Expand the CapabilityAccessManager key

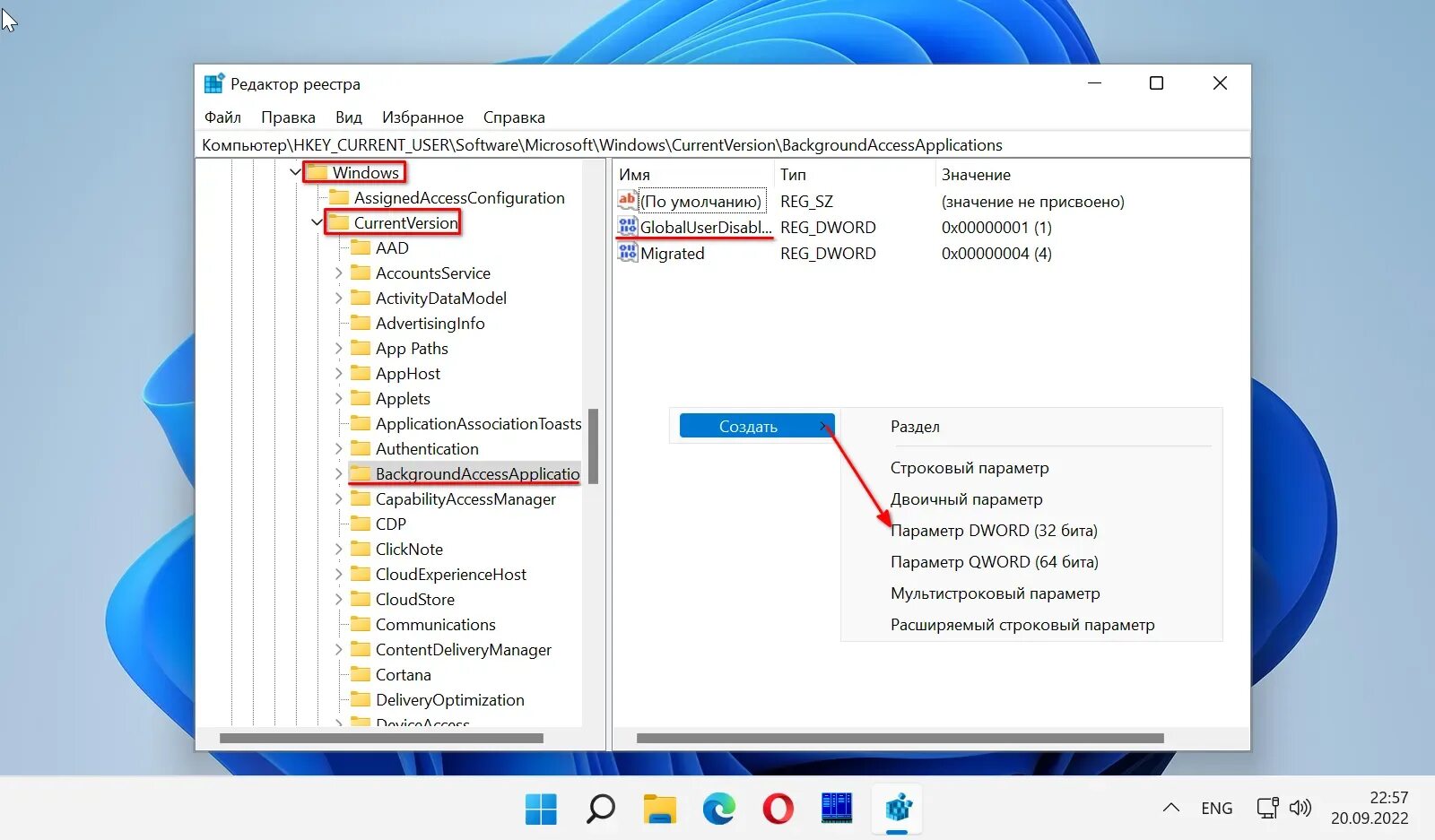pyautogui.click(x=338, y=498)
